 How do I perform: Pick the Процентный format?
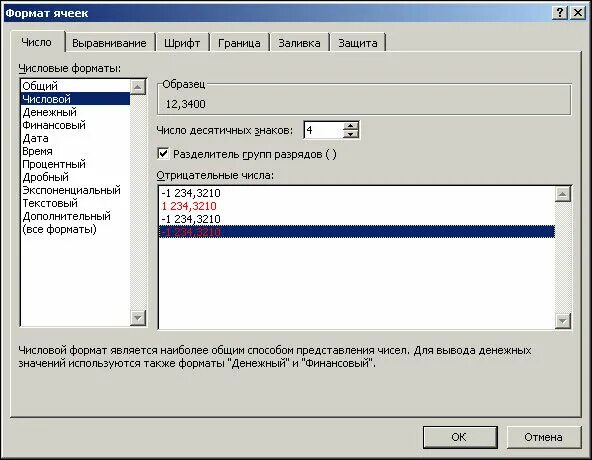point(76,164)
